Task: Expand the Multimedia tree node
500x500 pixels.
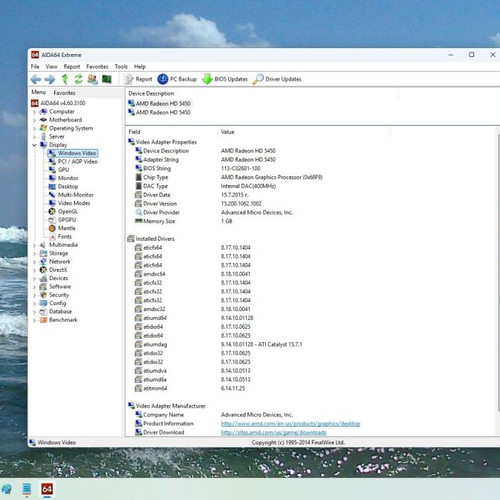Action: coord(34,245)
